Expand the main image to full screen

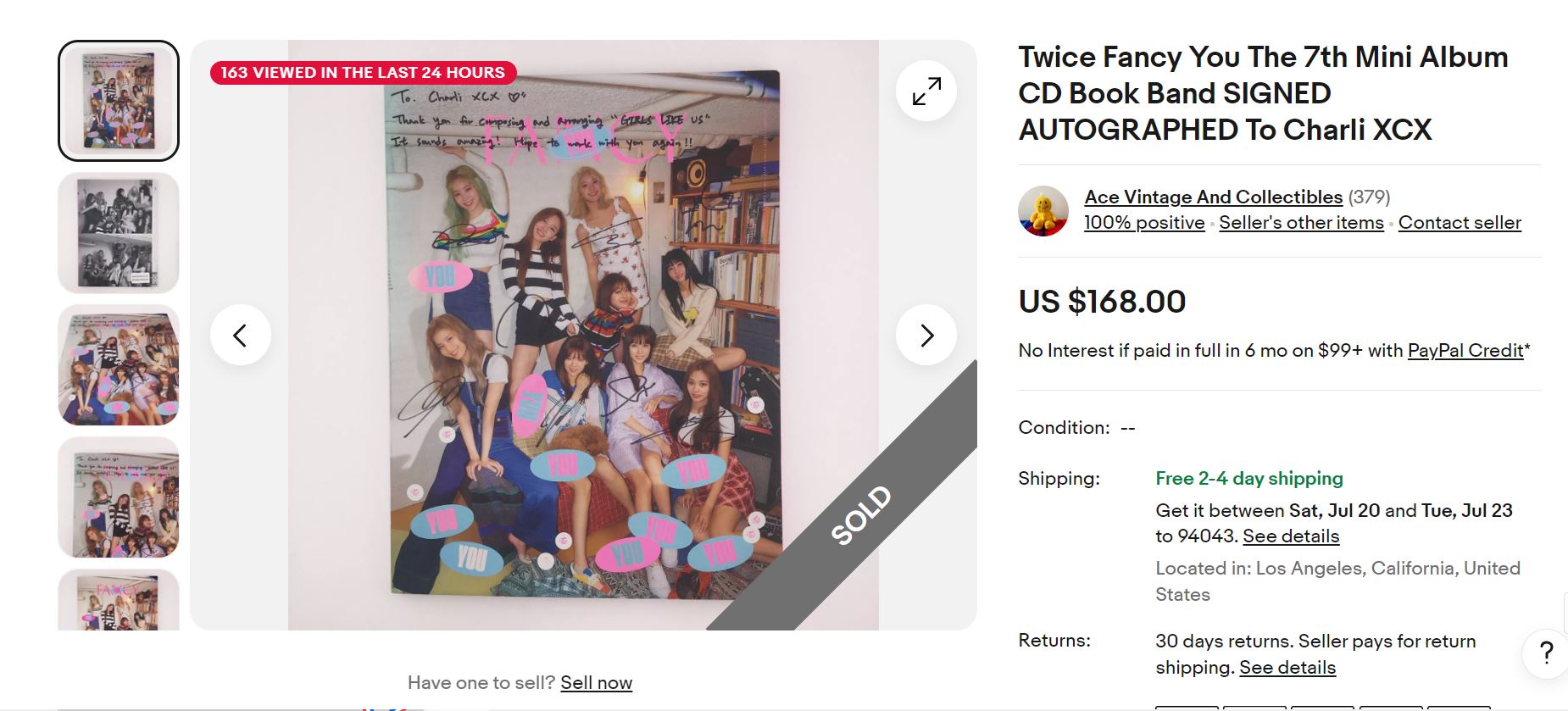pos(926,91)
